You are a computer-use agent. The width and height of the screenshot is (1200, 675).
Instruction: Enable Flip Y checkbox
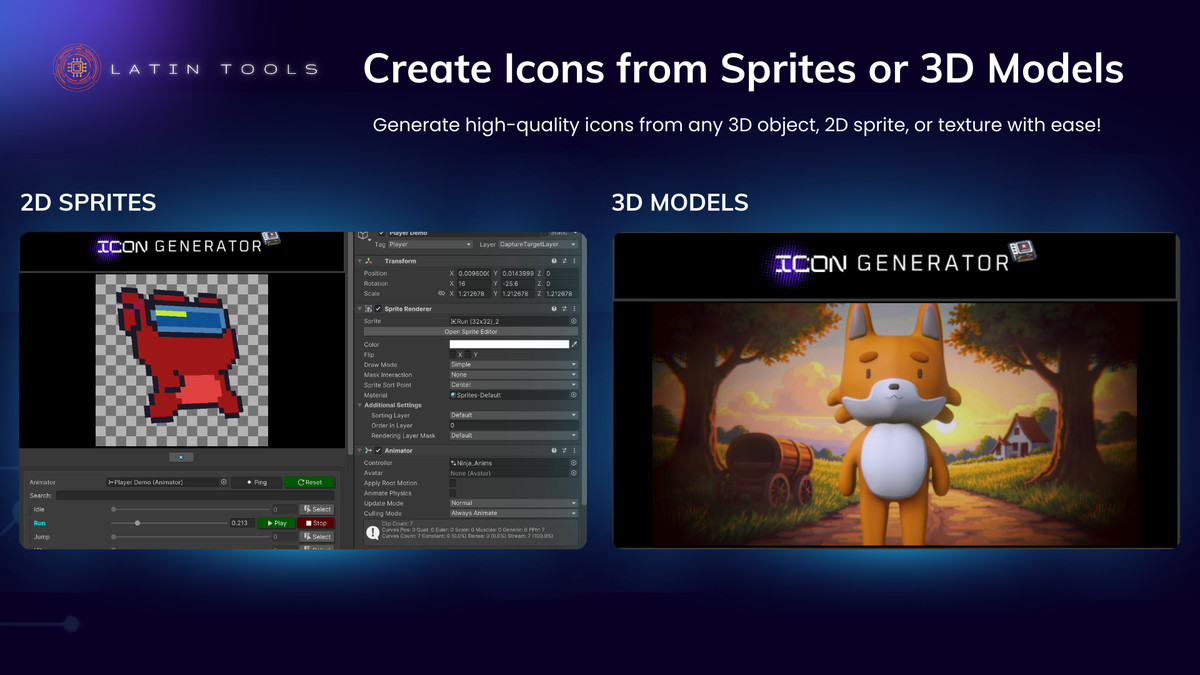pos(468,354)
